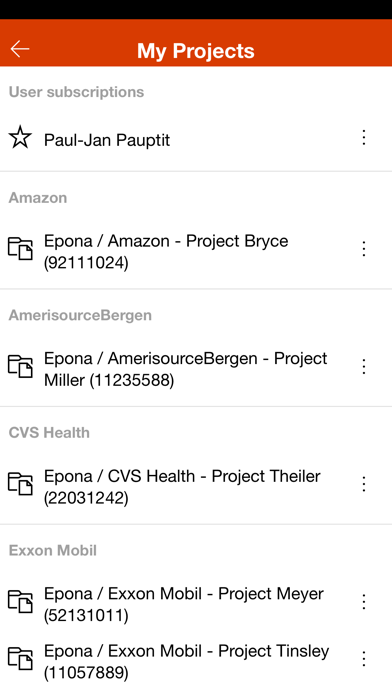
Task: Tap the back arrow in header
Action: tap(20, 49)
